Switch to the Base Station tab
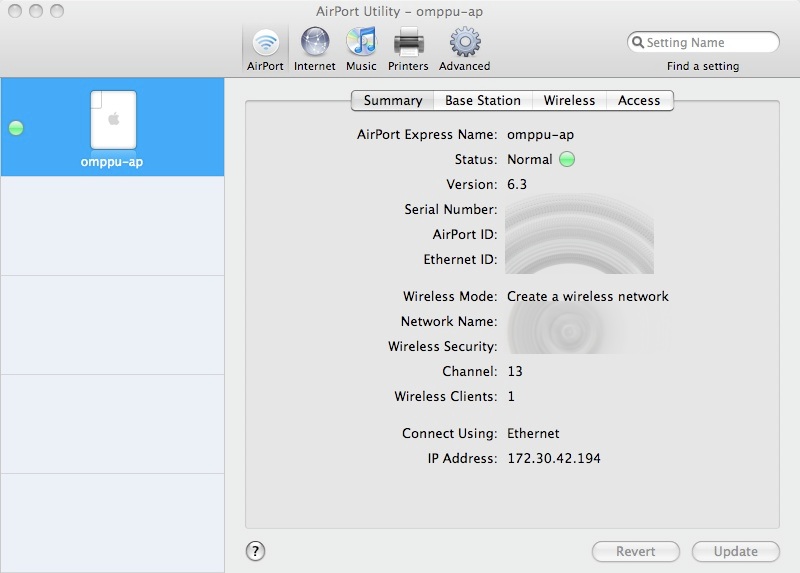The height and width of the screenshot is (573, 800). point(483,101)
